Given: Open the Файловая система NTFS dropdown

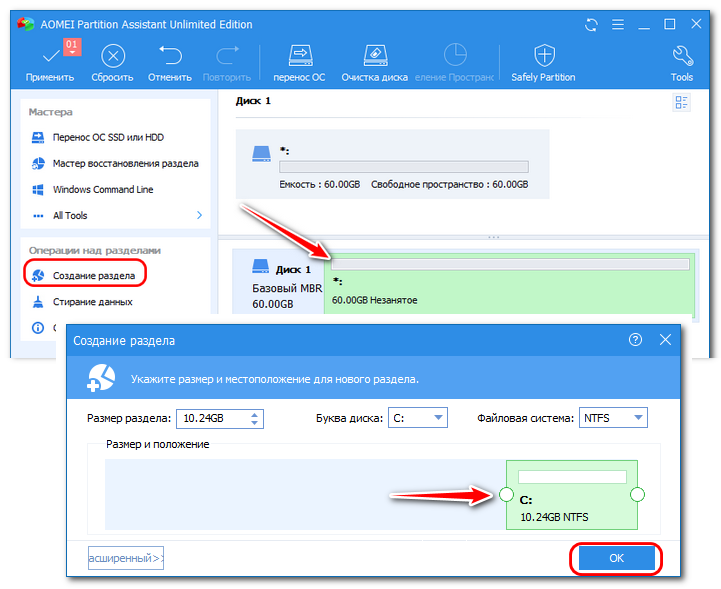Looking at the screenshot, I should point(613,418).
